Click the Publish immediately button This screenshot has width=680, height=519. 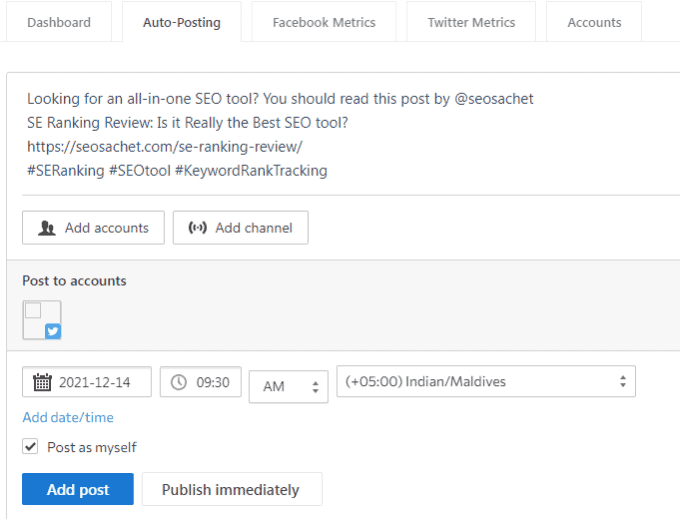tap(232, 489)
